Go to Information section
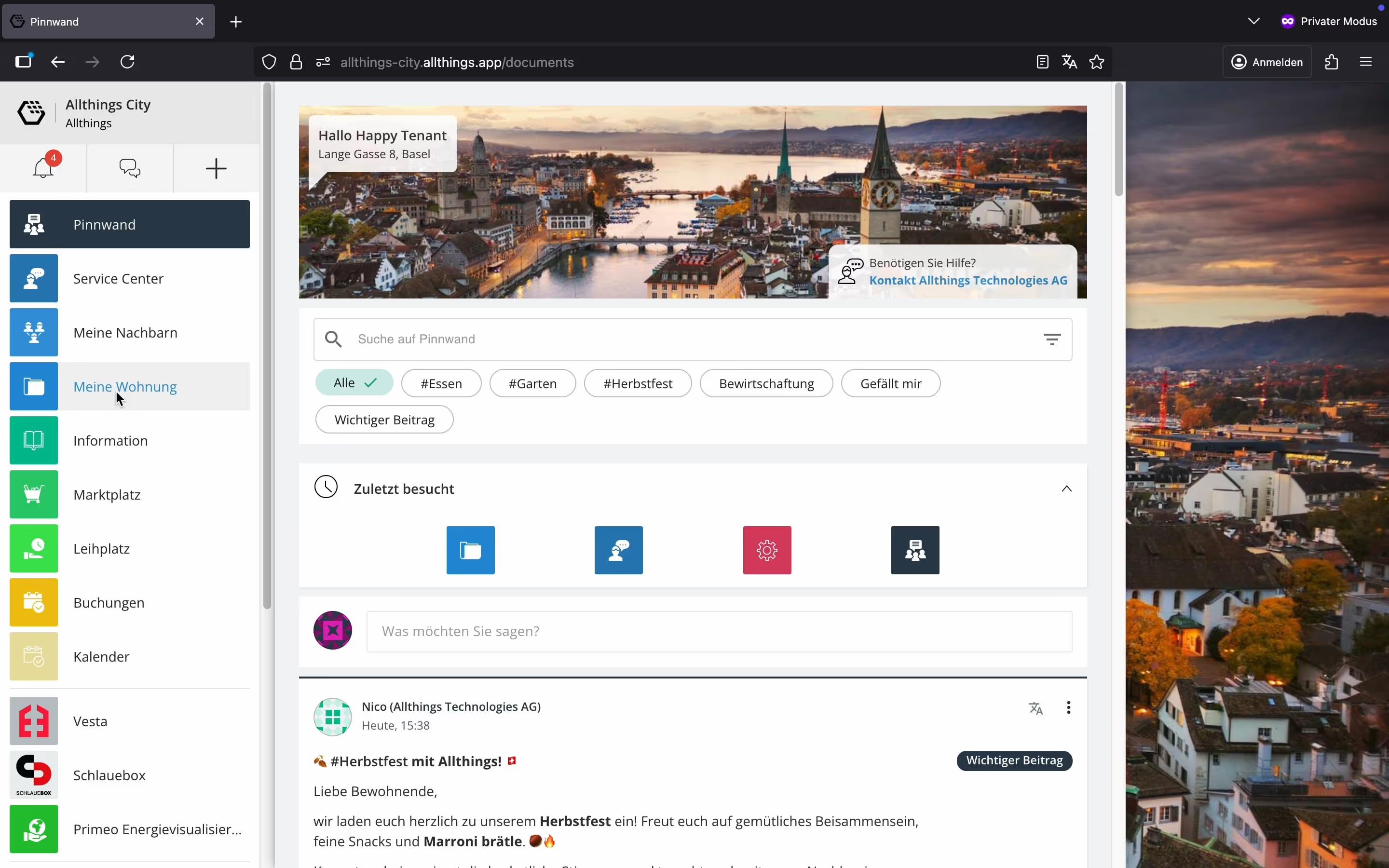Image resolution: width=1389 pixels, height=868 pixels. 130,440
